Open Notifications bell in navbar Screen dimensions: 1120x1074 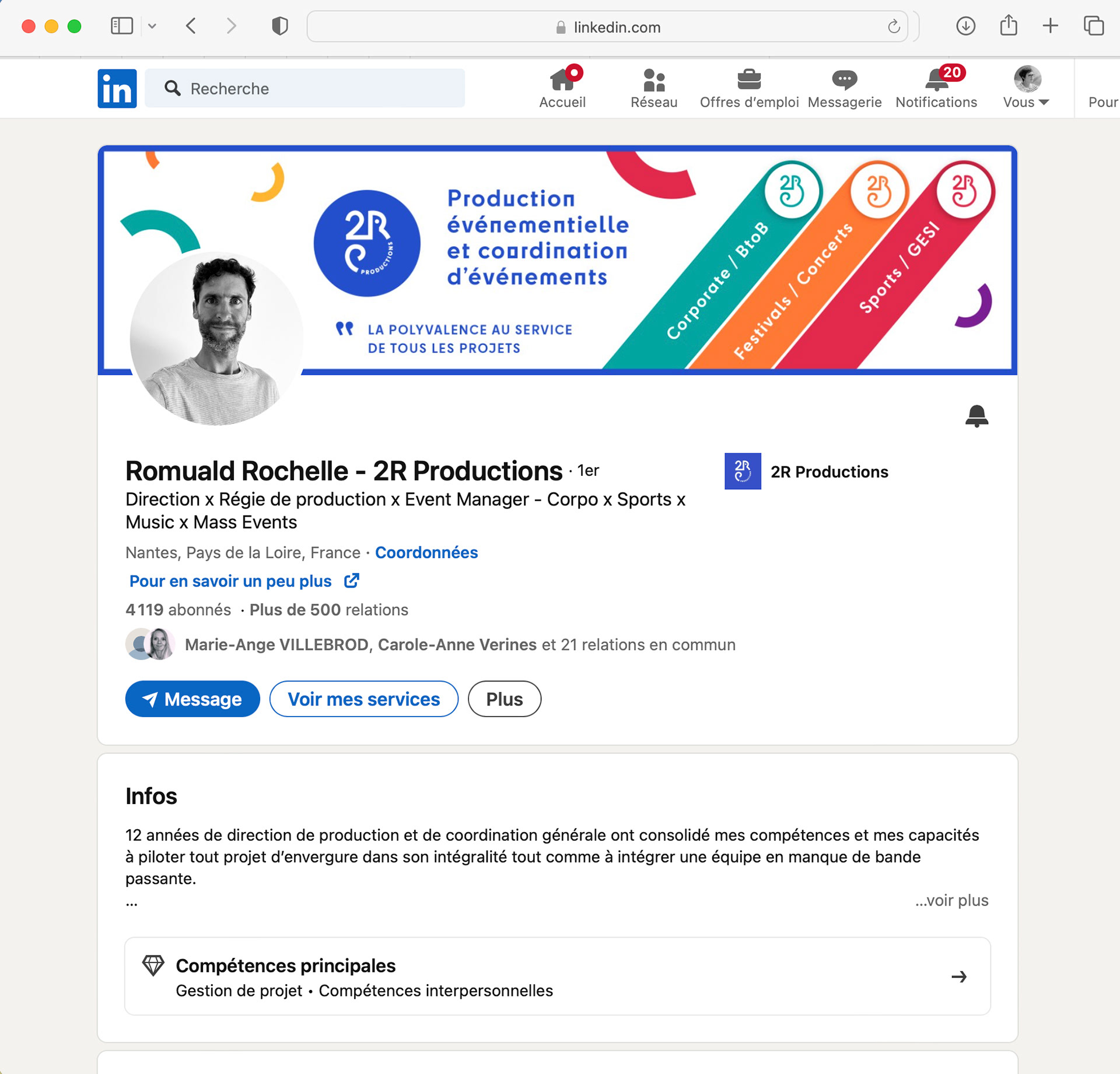(x=936, y=80)
